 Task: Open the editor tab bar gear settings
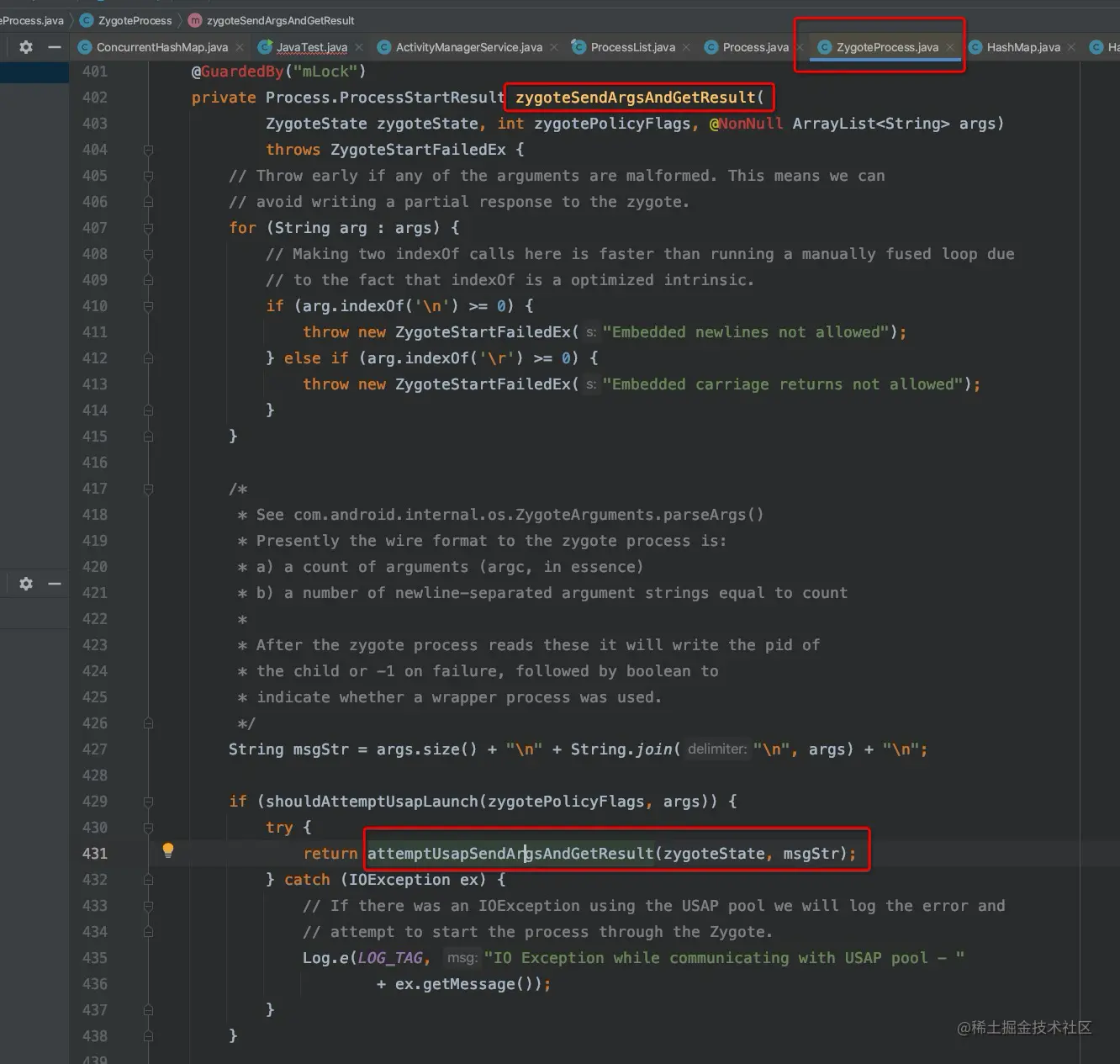click(26, 47)
